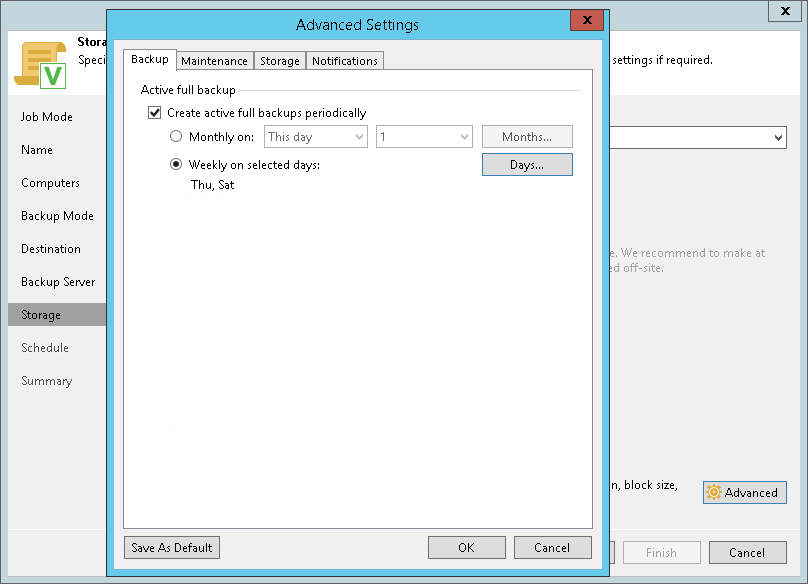Image resolution: width=808 pixels, height=584 pixels.
Task: Select the Backup tab
Action: pyautogui.click(x=150, y=60)
